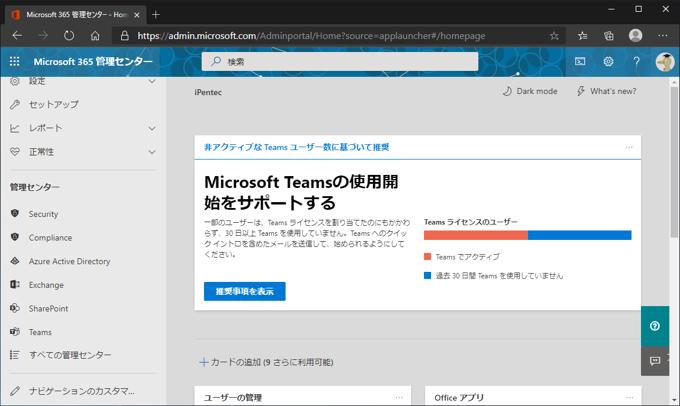The height and width of the screenshot is (406, 680).
Task: Open a new browser tab
Action: [x=156, y=15]
